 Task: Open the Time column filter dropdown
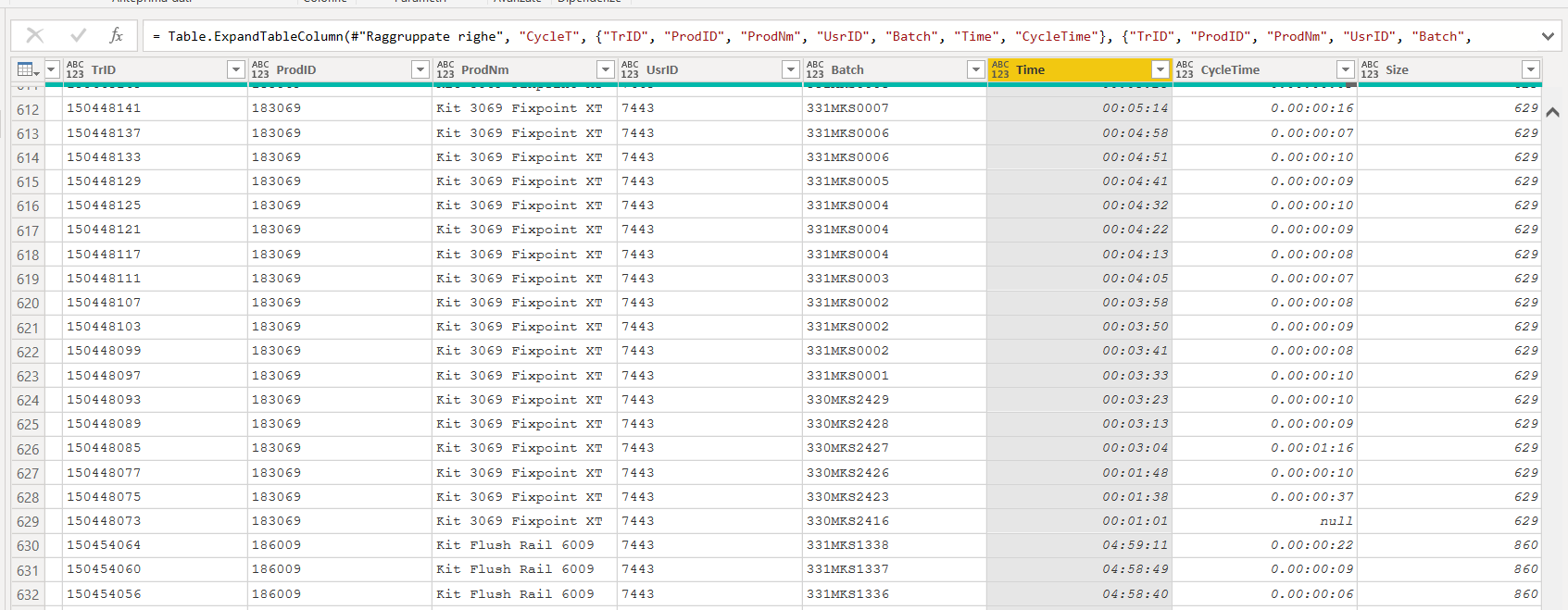pos(1160,69)
